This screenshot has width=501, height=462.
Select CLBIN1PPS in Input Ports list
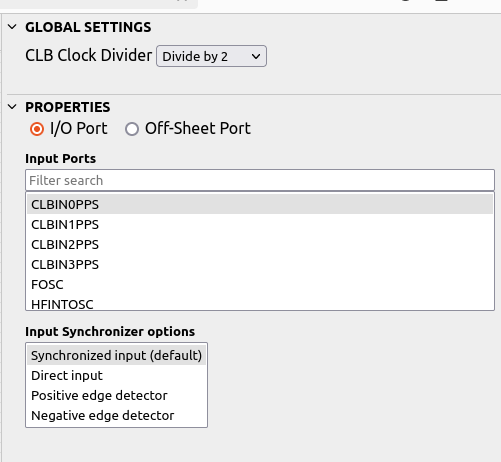tap(260, 224)
